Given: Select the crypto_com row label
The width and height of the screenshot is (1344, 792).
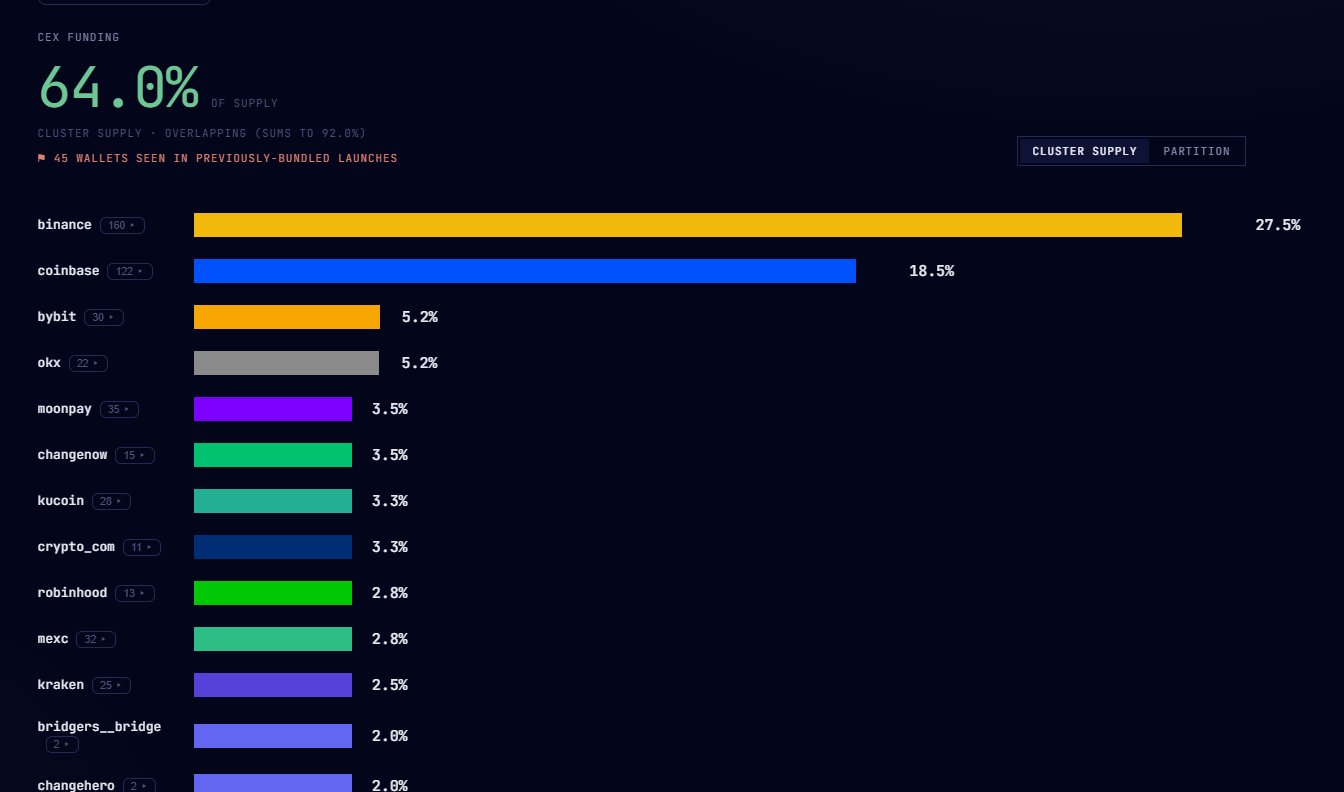Looking at the screenshot, I should (x=76, y=547).
